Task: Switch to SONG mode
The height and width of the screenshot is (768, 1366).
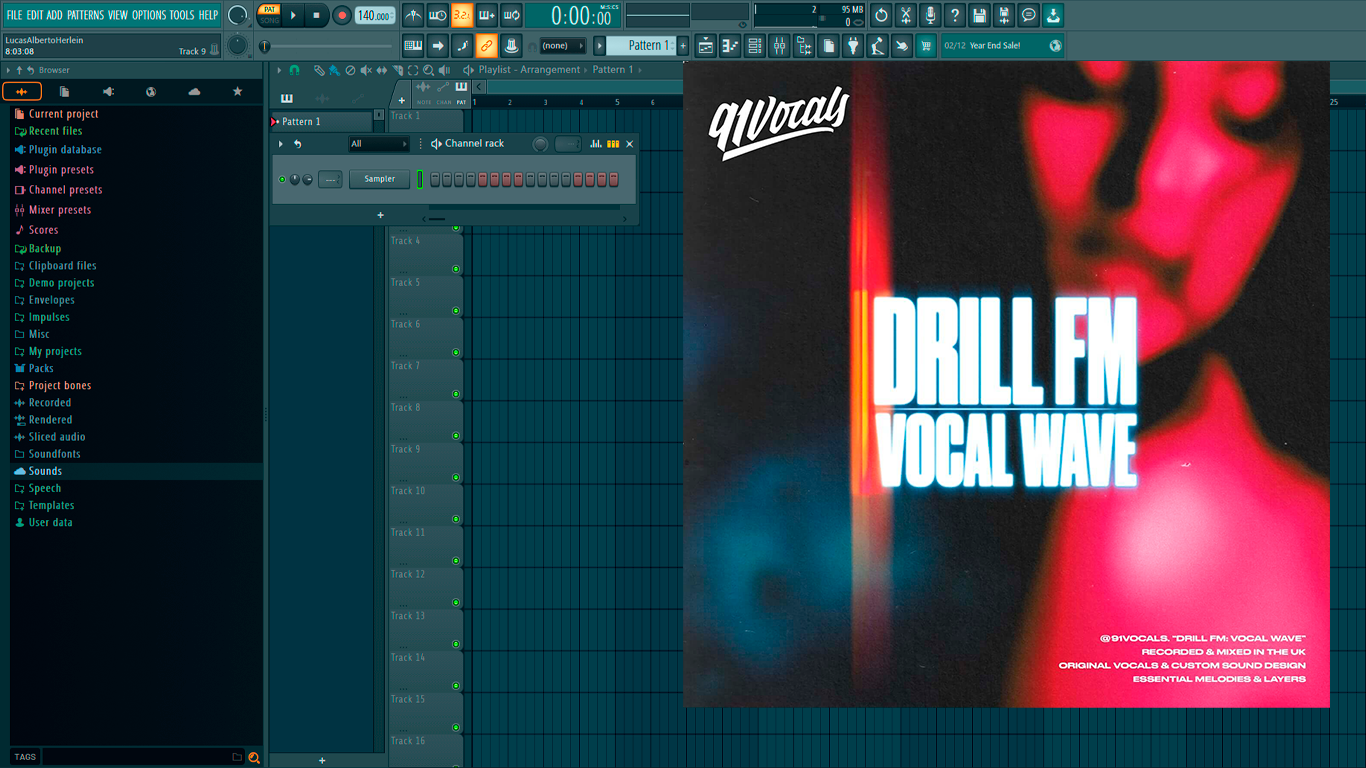Action: [269, 20]
